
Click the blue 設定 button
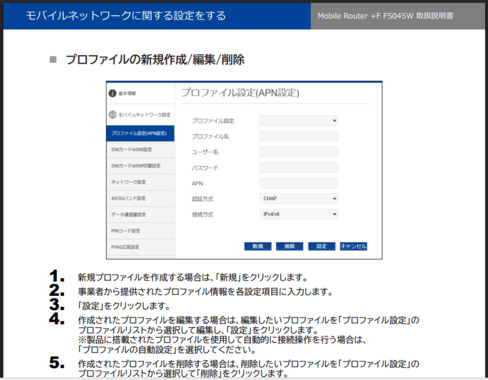point(322,246)
